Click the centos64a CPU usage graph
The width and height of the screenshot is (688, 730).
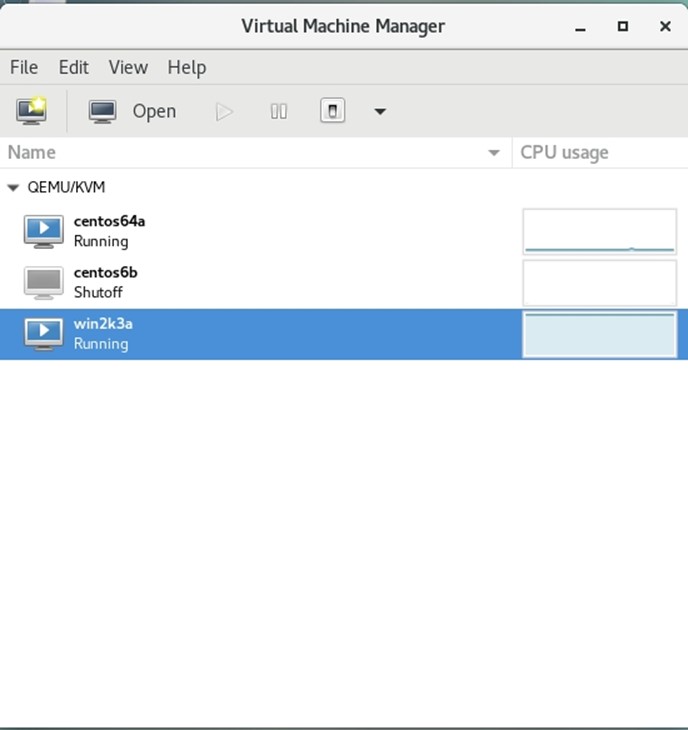click(600, 231)
